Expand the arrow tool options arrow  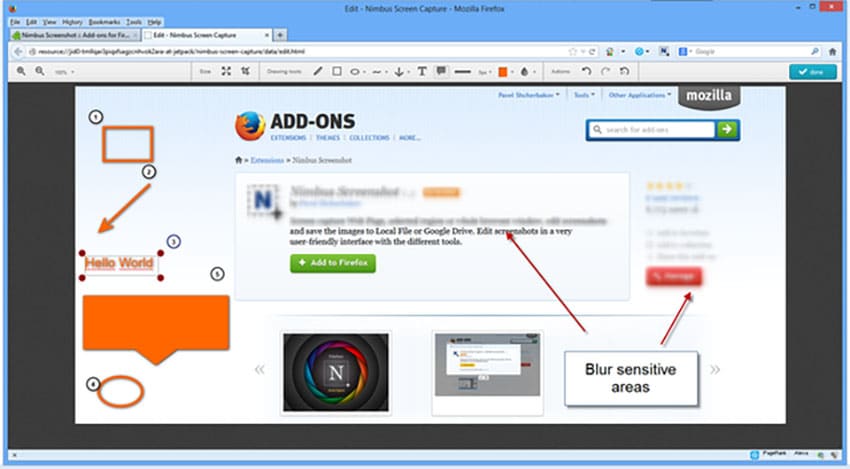click(x=409, y=72)
